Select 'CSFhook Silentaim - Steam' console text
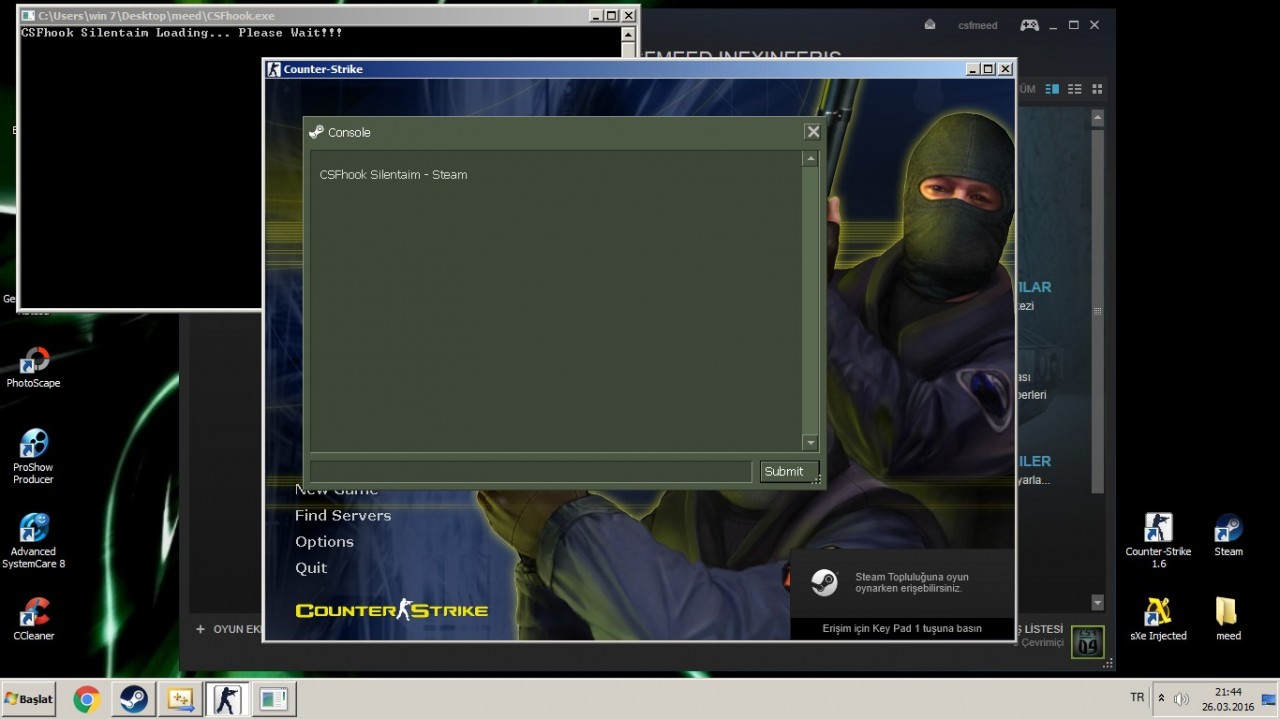The image size is (1280, 719). click(x=393, y=175)
